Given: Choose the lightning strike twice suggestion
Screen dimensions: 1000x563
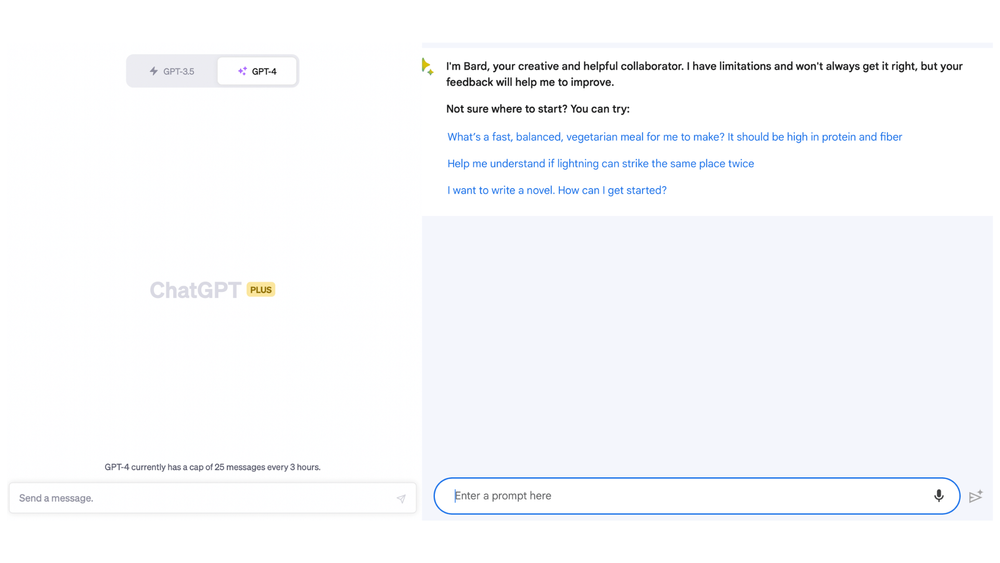Looking at the screenshot, I should (x=600, y=164).
